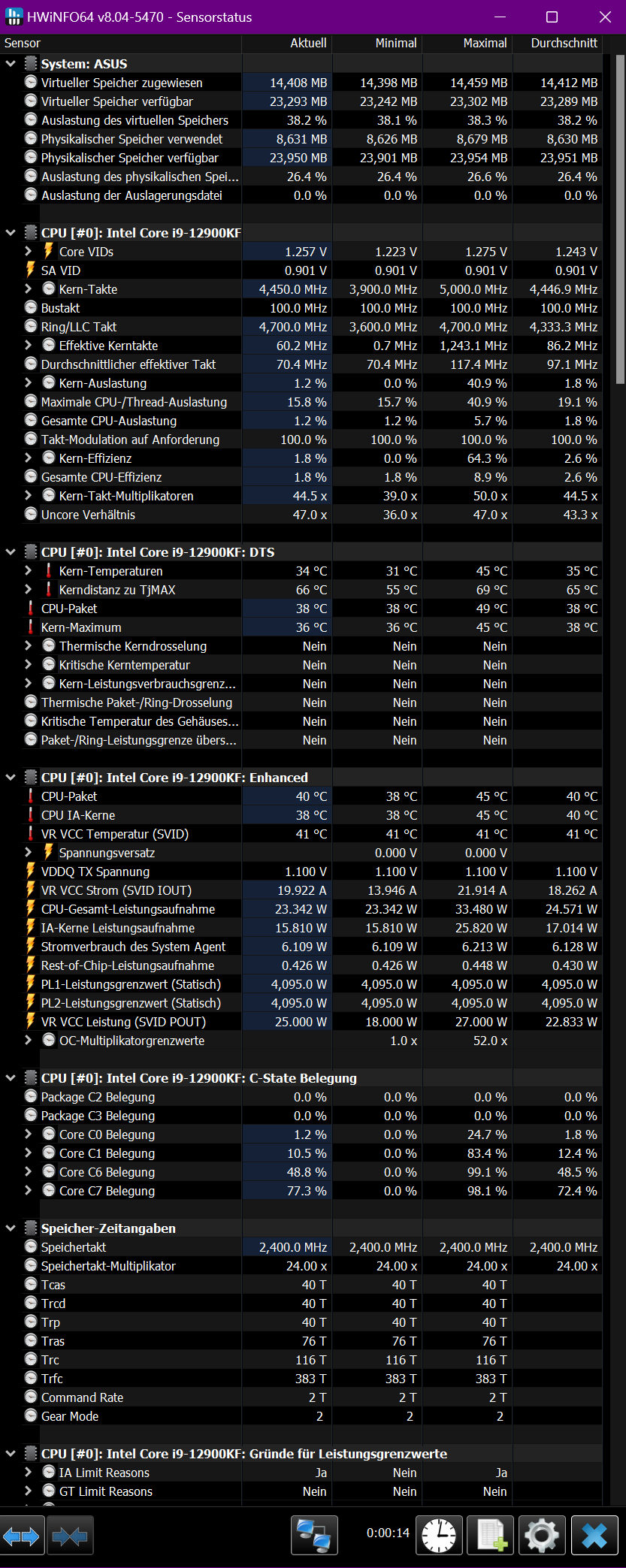Click the icon beside Gear Mode
The height and width of the screenshot is (1568, 626).
[x=31, y=1415]
